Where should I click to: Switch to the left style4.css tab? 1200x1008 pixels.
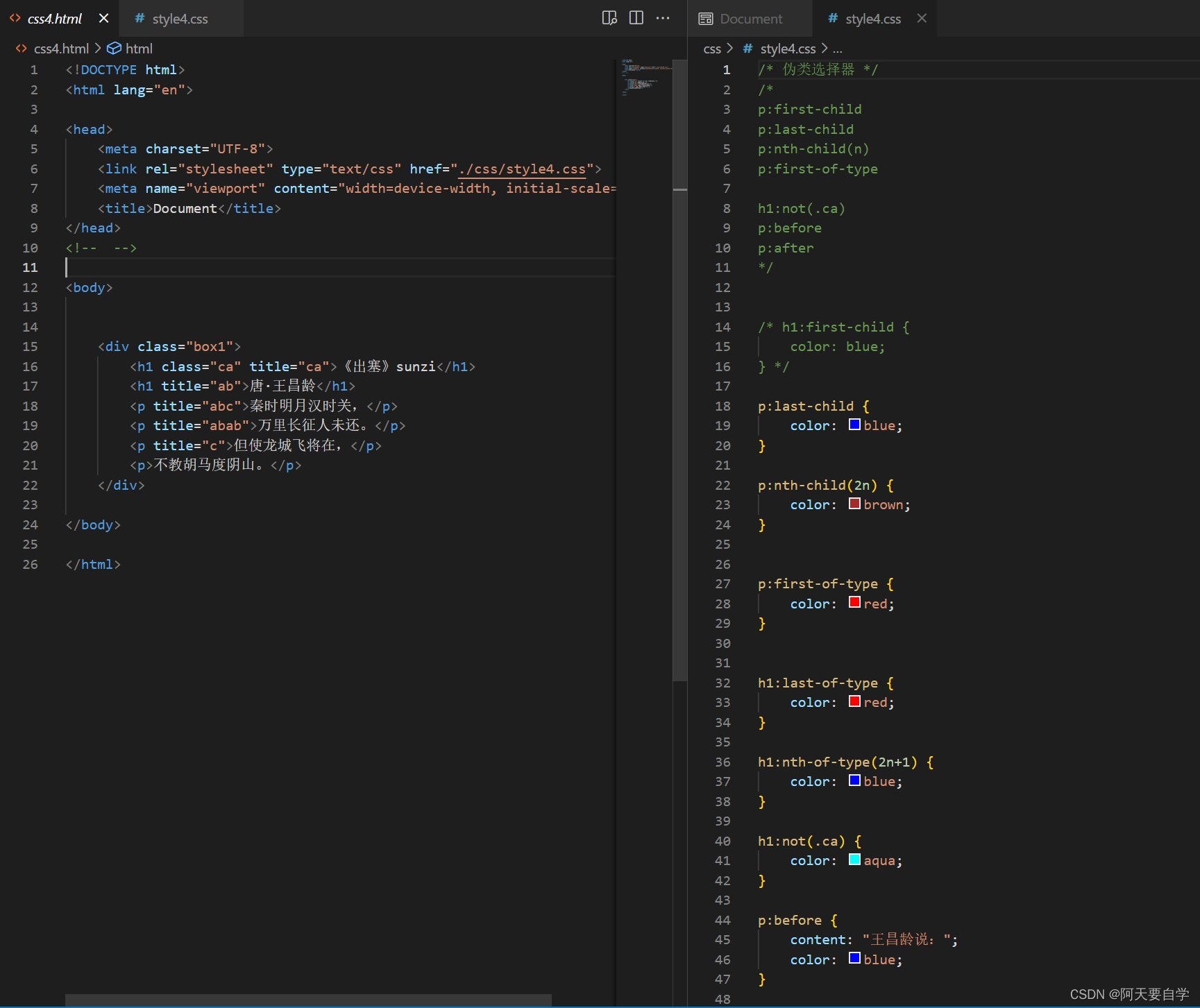coord(180,19)
